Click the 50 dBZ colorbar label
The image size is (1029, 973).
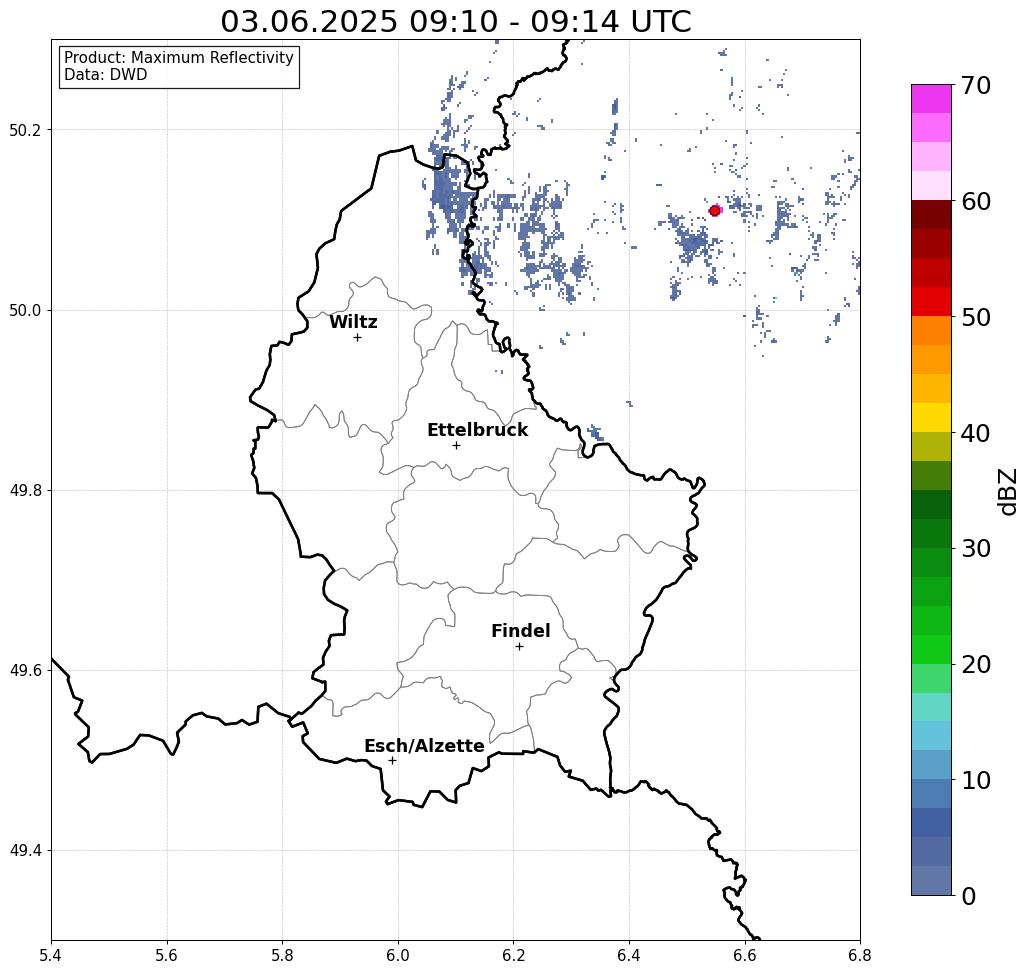[975, 318]
